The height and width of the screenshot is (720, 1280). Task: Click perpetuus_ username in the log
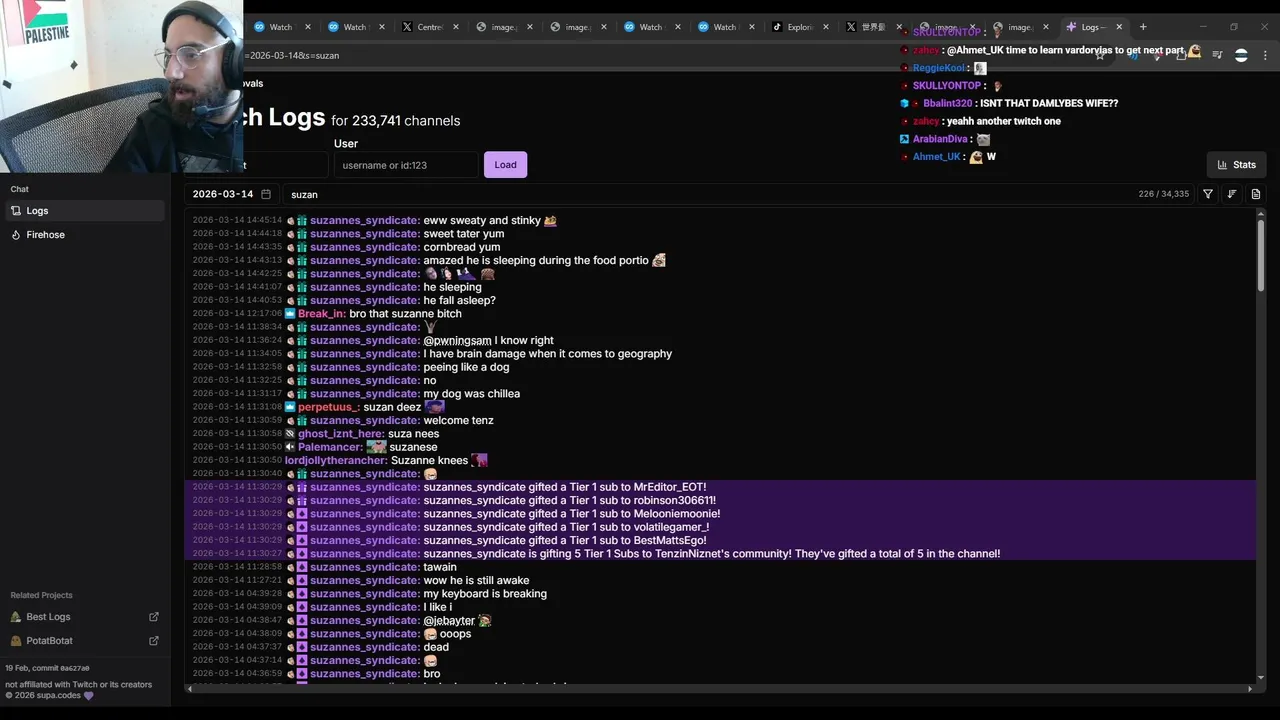[329, 407]
